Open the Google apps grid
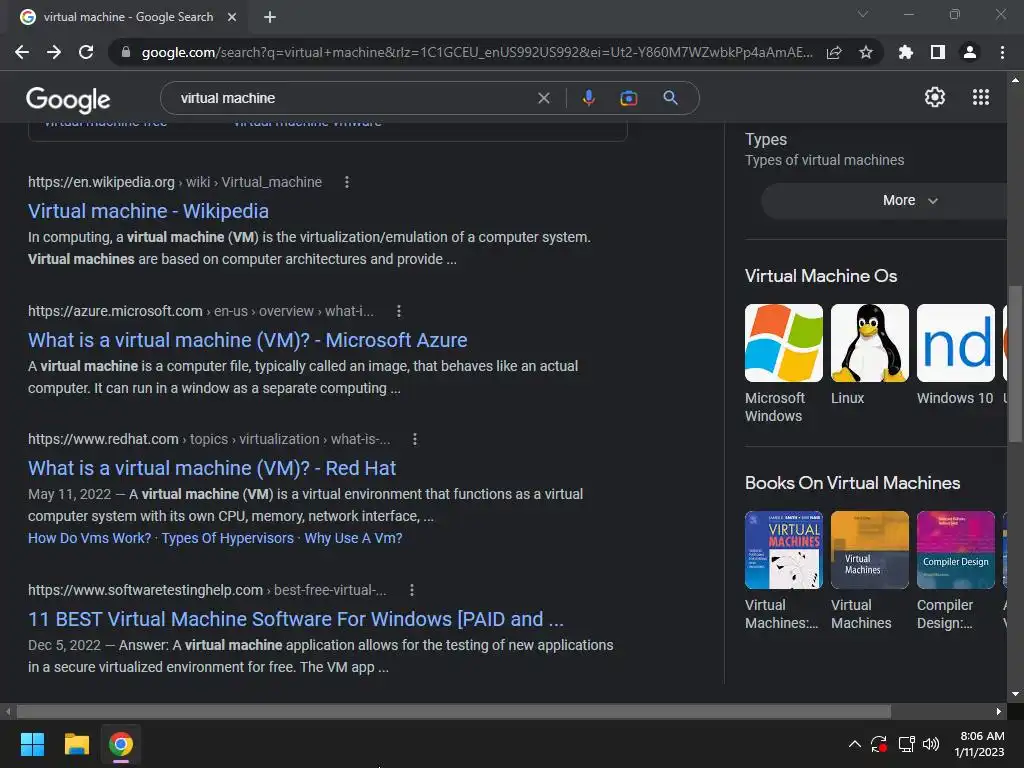The height and width of the screenshot is (768, 1024). coord(980,97)
